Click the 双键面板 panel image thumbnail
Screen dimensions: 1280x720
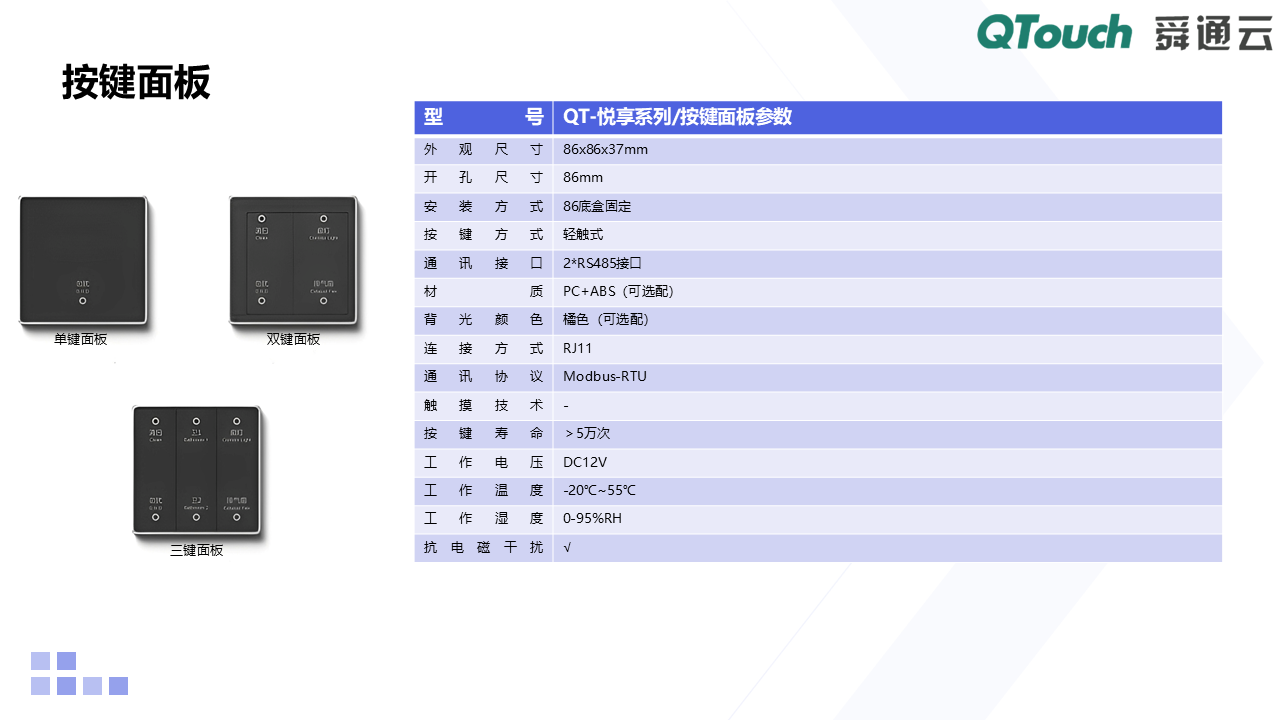click(293, 262)
